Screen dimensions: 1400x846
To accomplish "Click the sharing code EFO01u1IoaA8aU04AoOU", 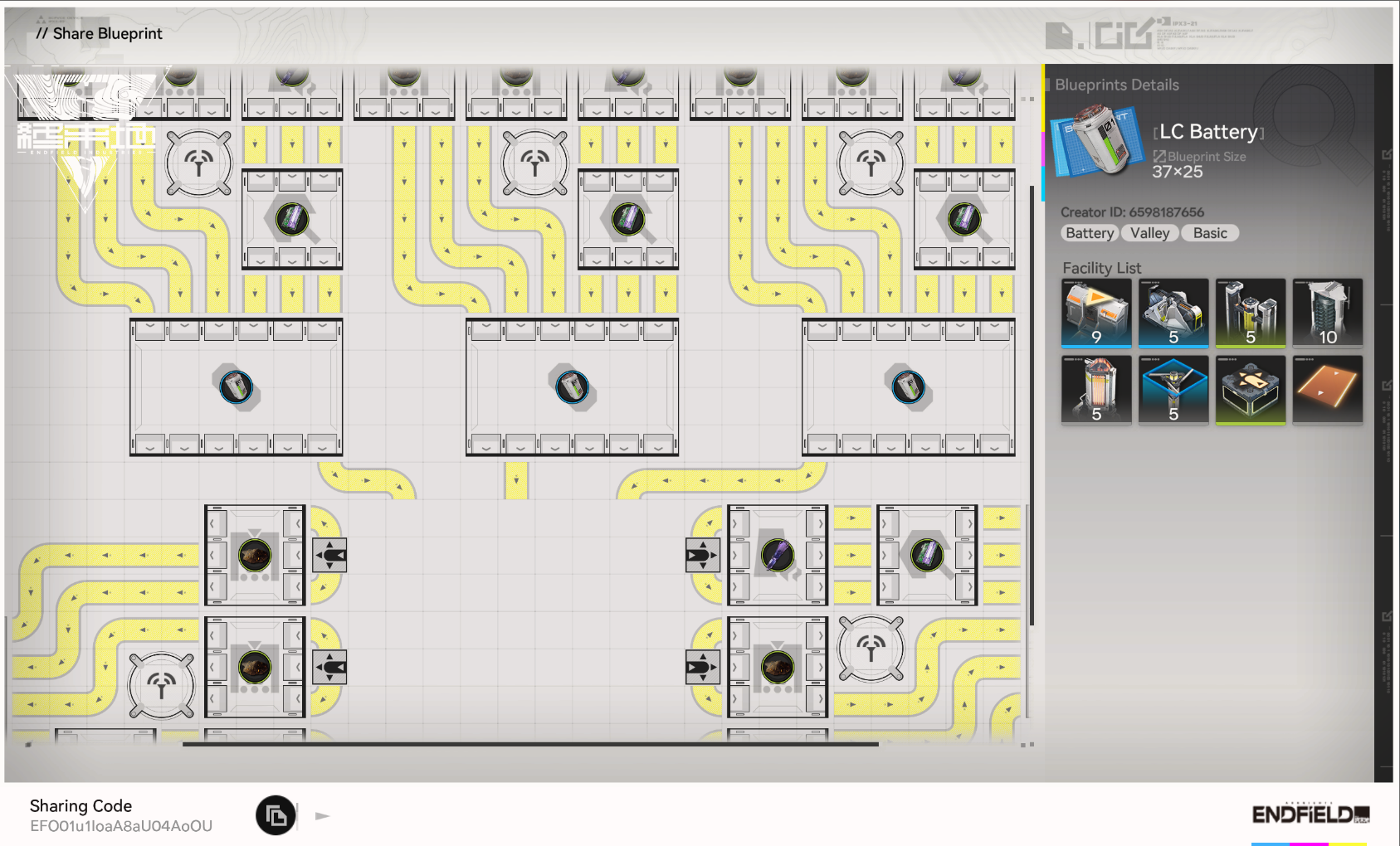I will (x=121, y=826).
